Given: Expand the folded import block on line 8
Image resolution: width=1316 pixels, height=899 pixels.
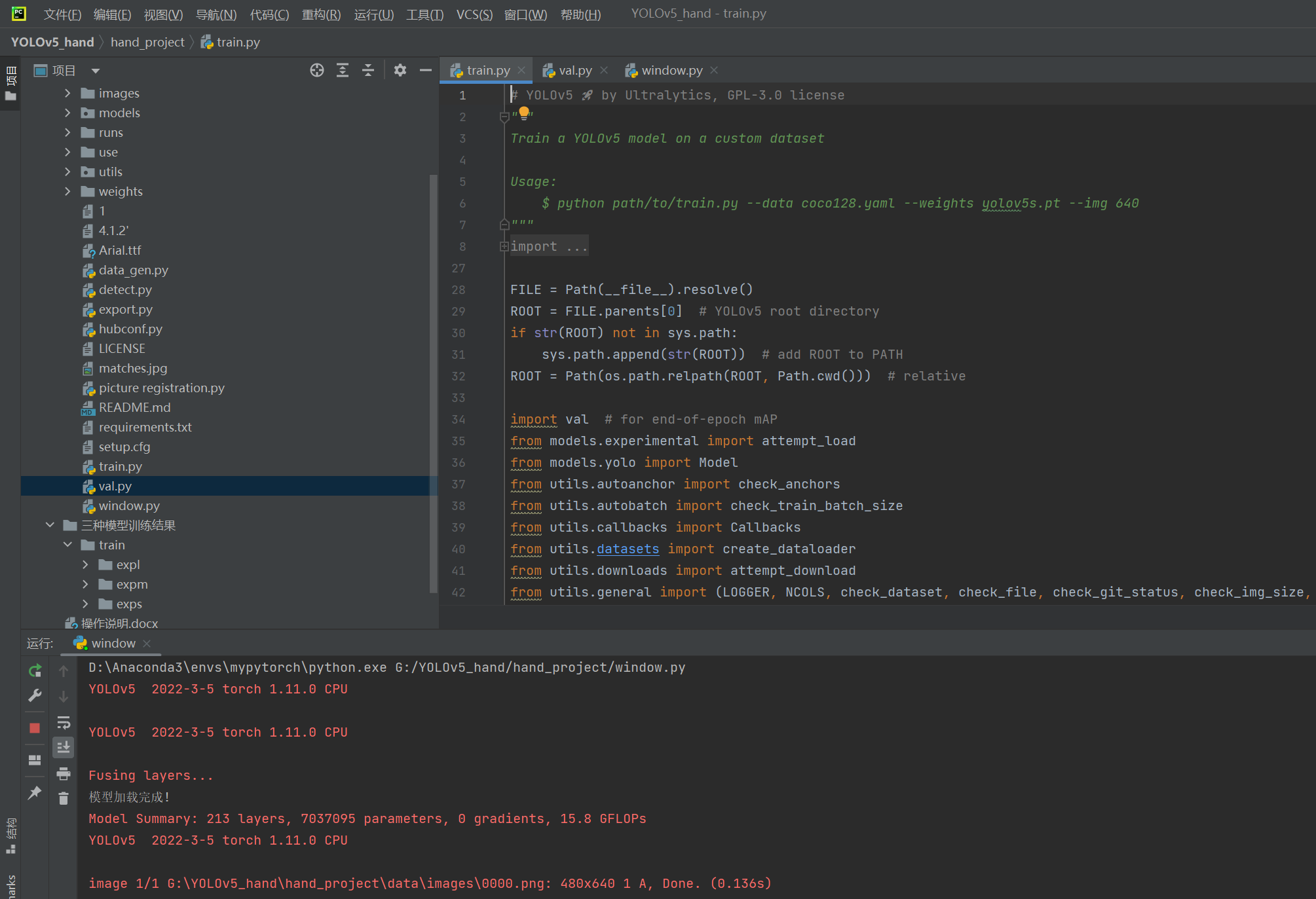Looking at the screenshot, I should [504, 246].
